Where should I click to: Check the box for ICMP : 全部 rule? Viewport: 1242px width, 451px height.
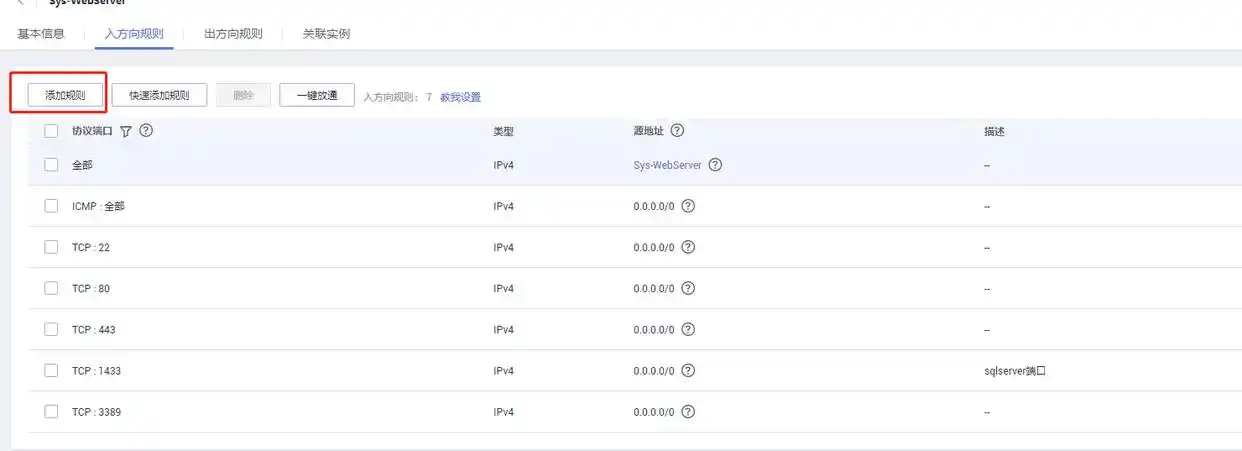pos(51,206)
